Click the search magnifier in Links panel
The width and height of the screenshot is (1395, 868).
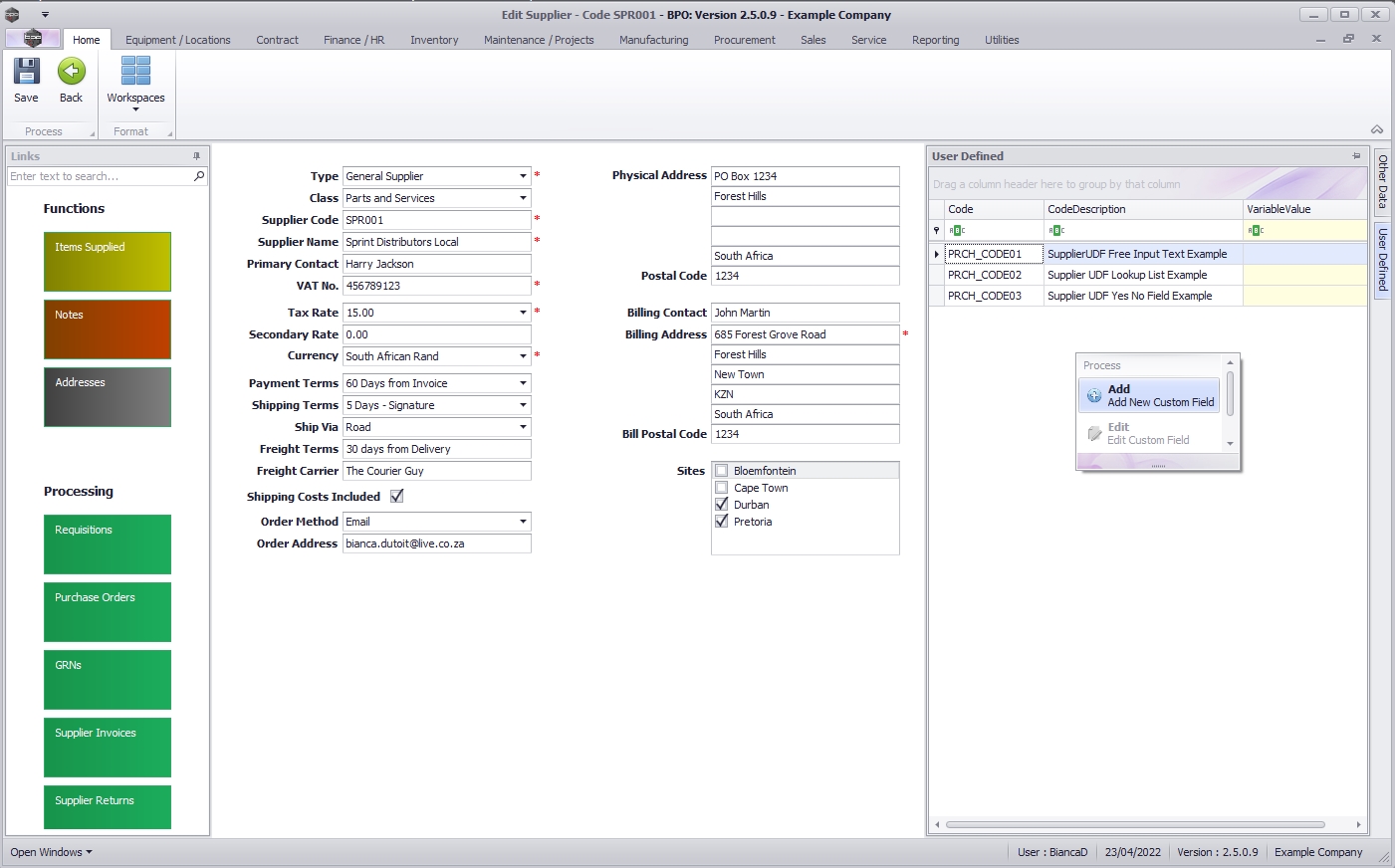199,176
